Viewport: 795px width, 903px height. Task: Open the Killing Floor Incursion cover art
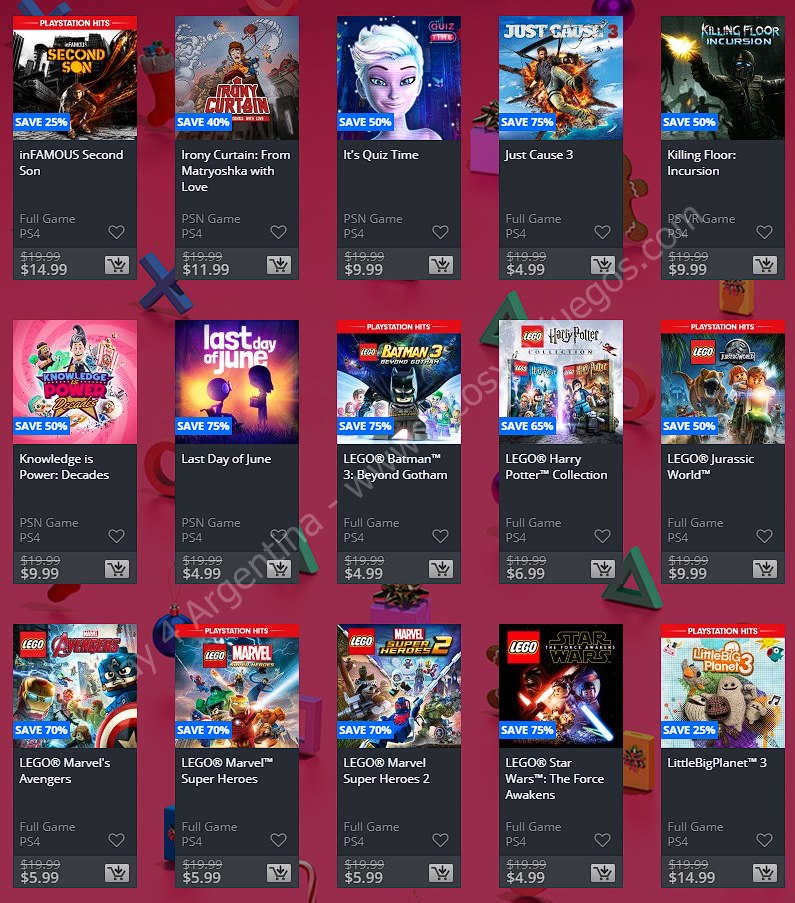(723, 78)
